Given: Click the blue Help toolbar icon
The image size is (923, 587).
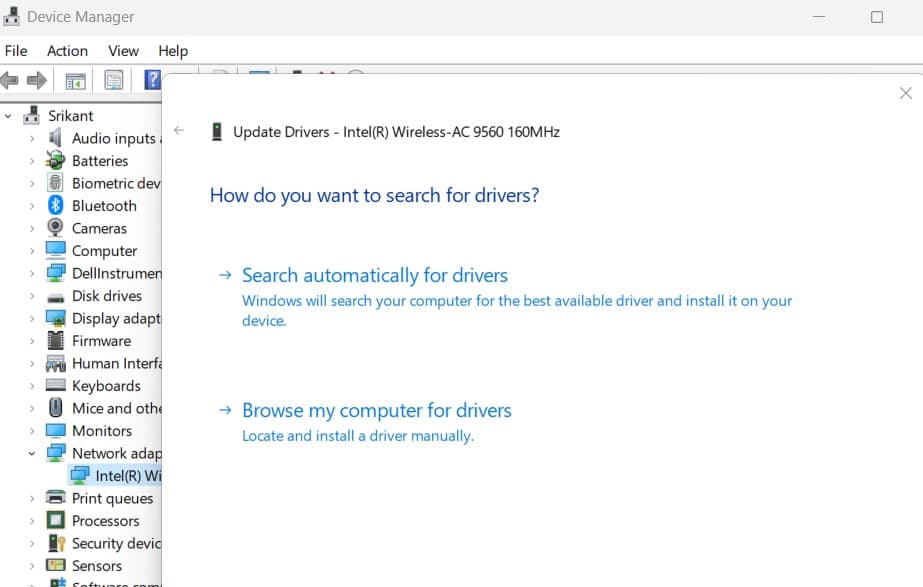Looking at the screenshot, I should [x=152, y=80].
